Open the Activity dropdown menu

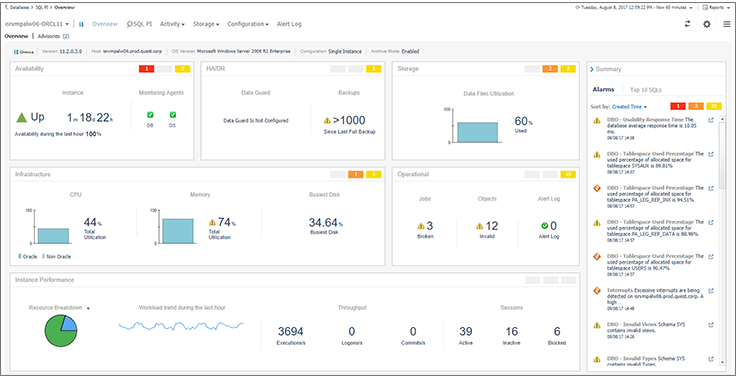pyautogui.click(x=172, y=24)
